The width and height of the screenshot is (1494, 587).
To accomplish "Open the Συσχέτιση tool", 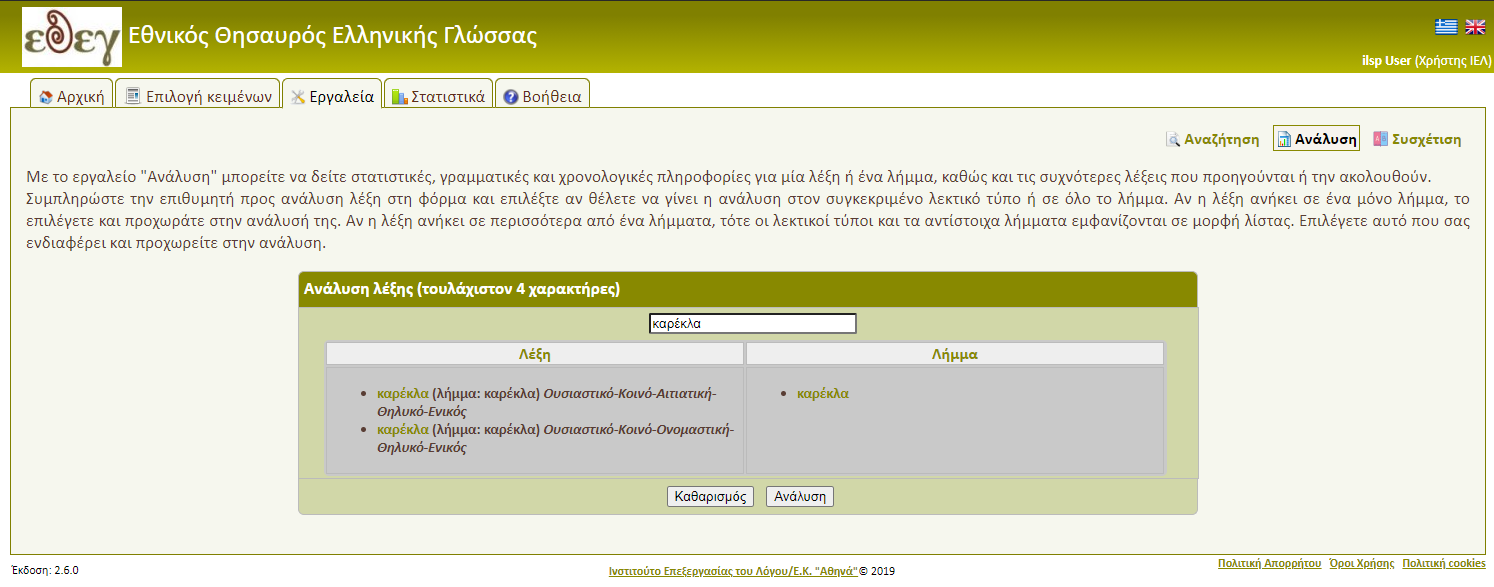I will pos(1417,139).
